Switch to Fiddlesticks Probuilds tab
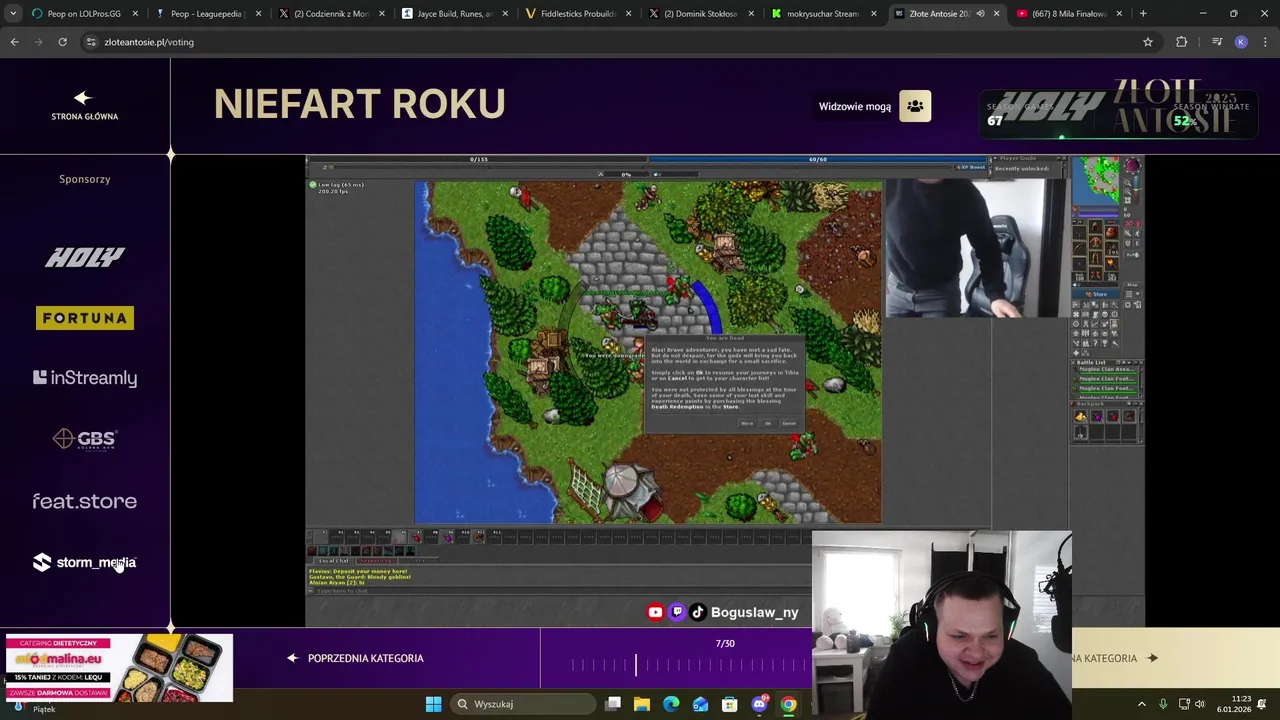This screenshot has width=1280, height=720. click(577, 14)
